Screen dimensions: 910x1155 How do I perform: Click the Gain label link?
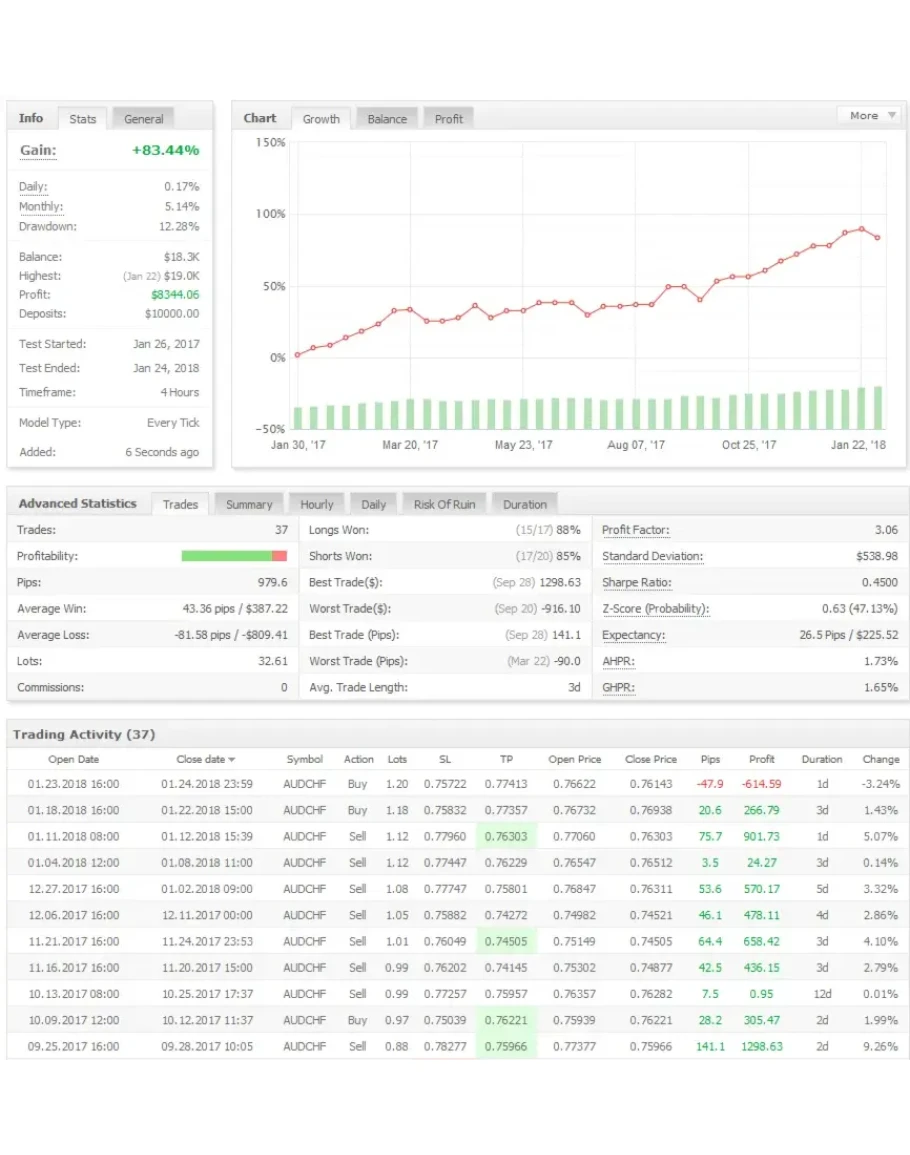(38, 151)
